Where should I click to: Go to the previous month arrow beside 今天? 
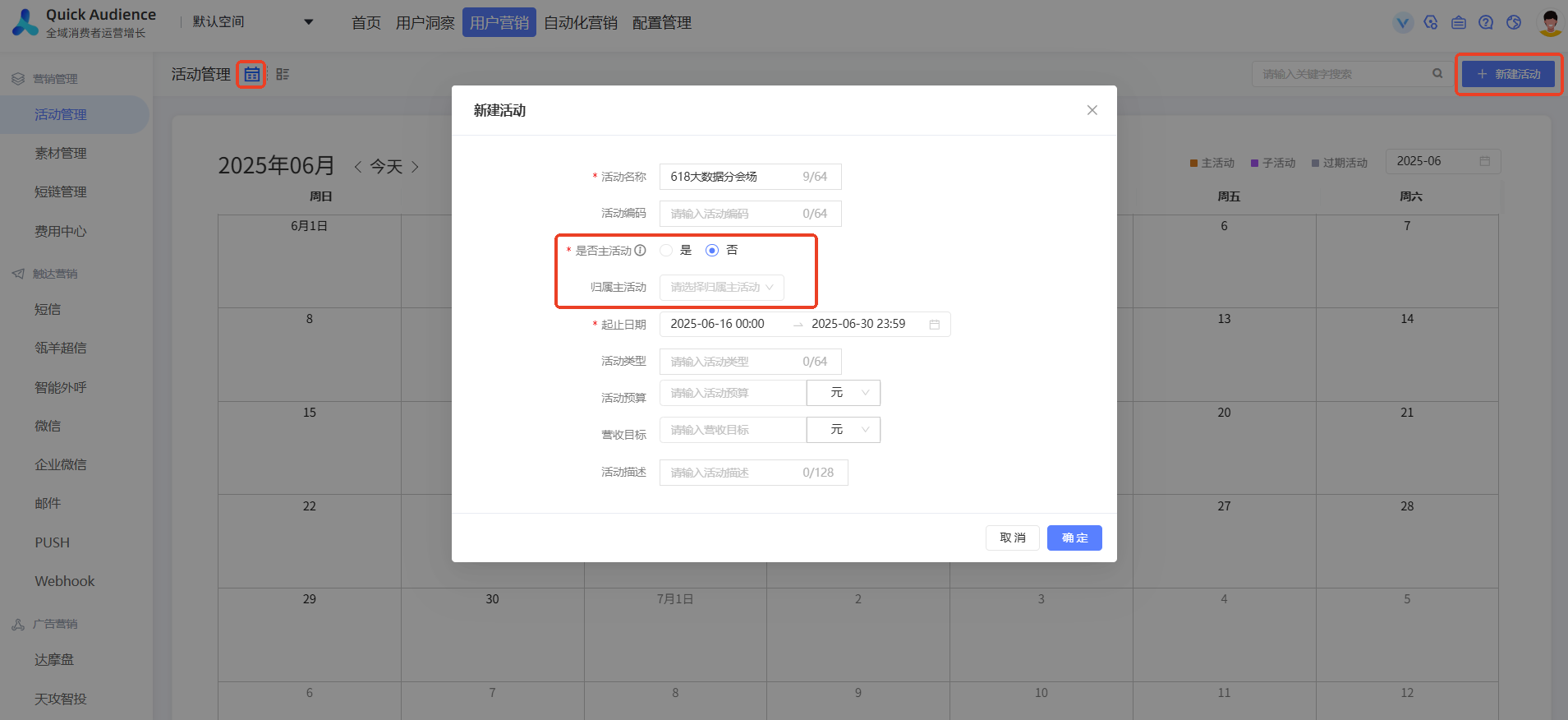358,167
